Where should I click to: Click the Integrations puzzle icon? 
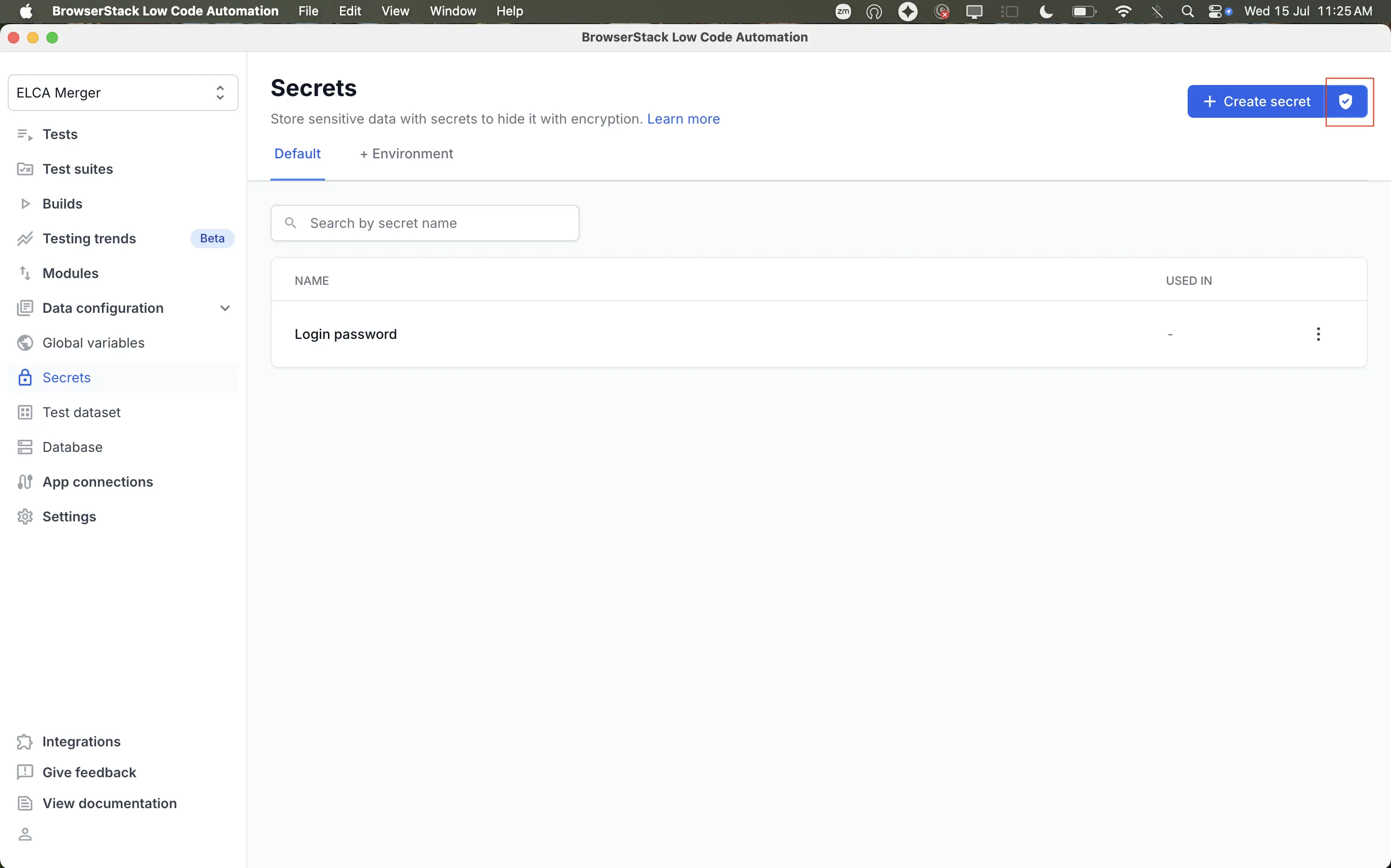(25, 742)
